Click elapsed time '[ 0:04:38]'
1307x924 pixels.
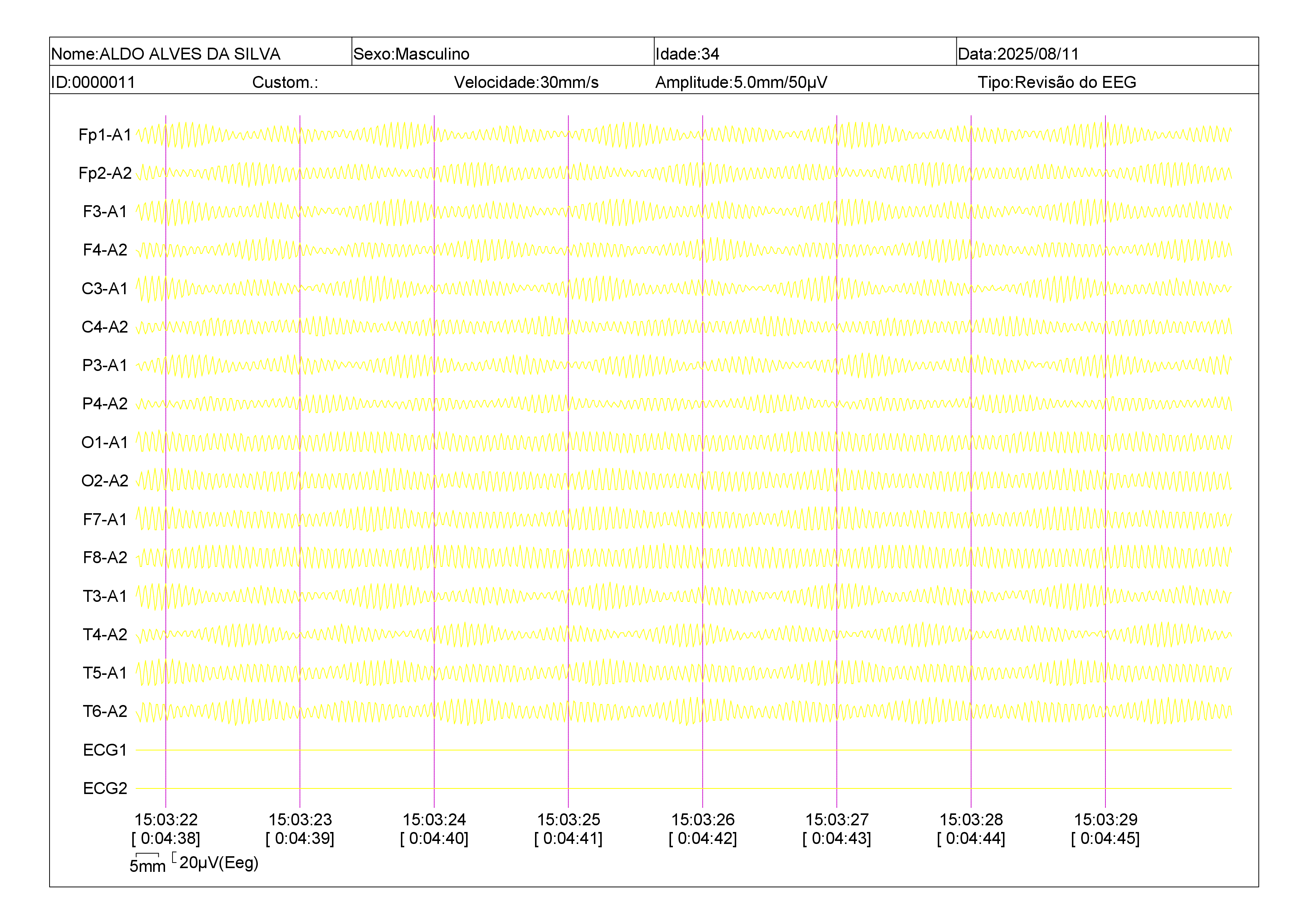[166, 839]
